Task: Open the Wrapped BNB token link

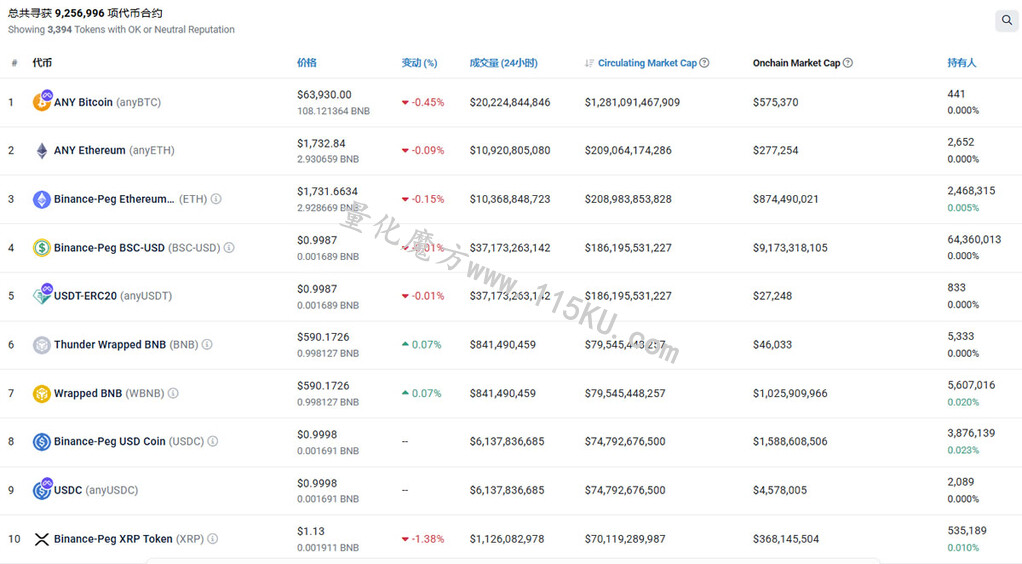Action: pos(109,394)
